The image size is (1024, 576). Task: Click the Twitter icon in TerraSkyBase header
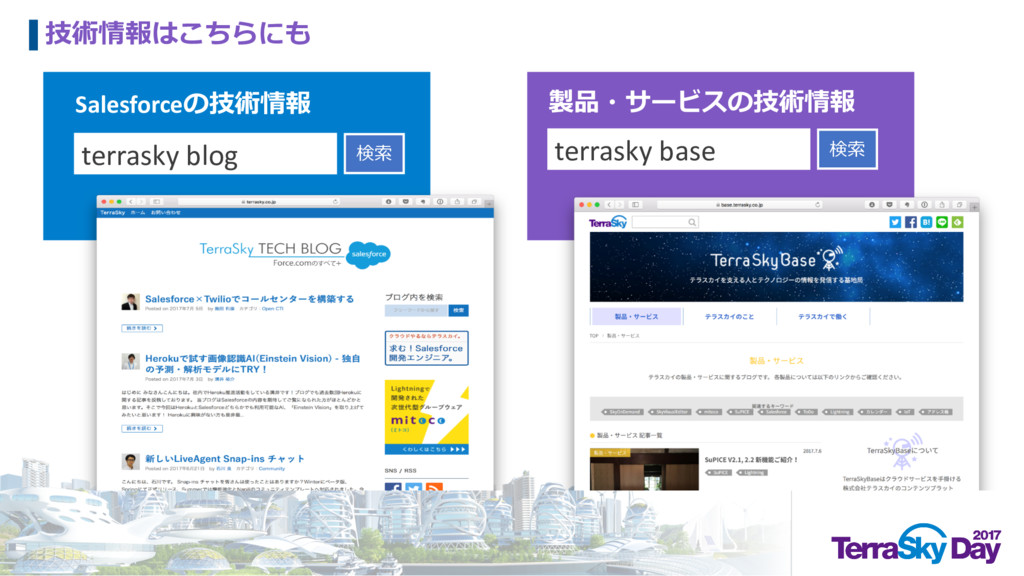point(895,222)
